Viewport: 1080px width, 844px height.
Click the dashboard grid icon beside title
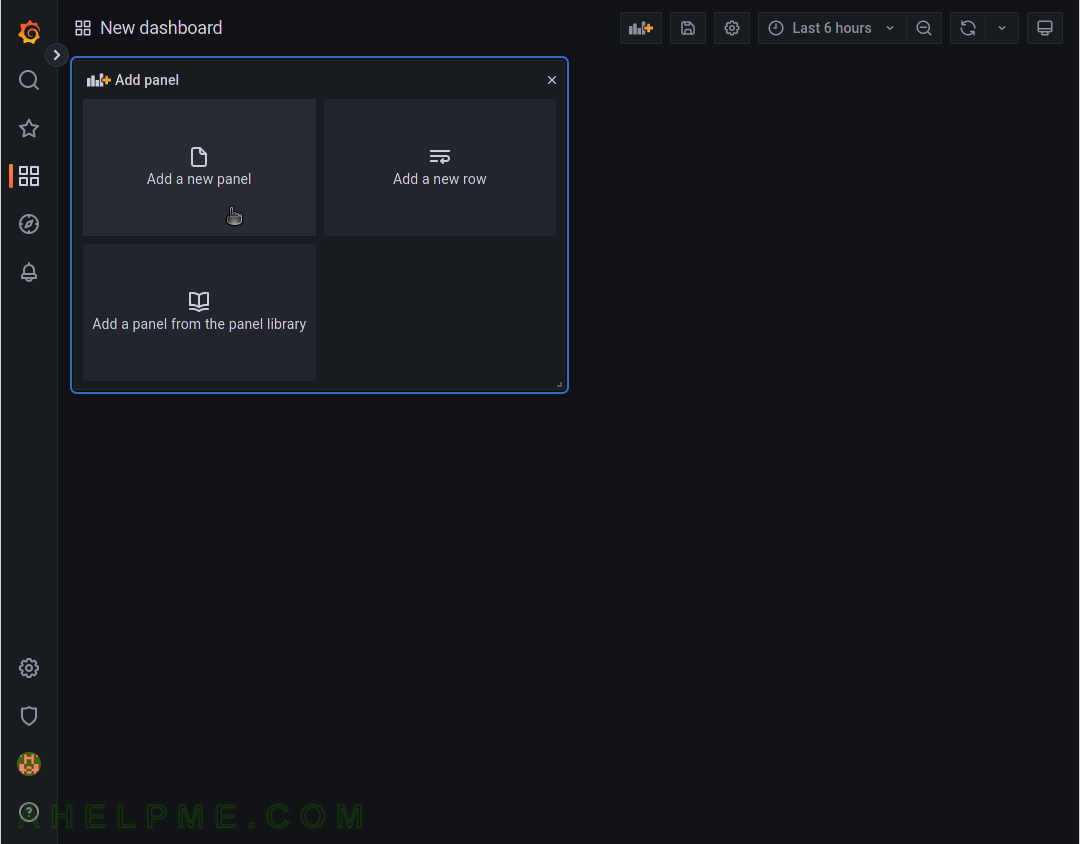tap(83, 28)
